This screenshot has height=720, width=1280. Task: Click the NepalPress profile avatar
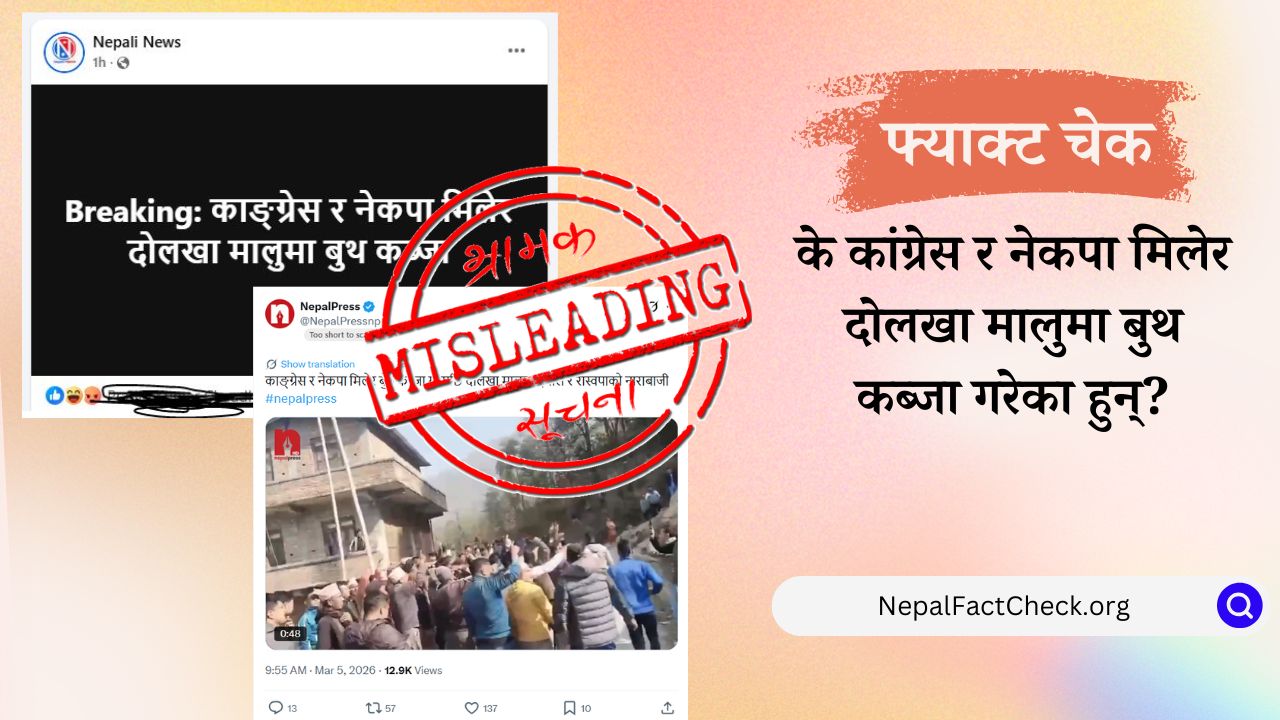[279, 314]
